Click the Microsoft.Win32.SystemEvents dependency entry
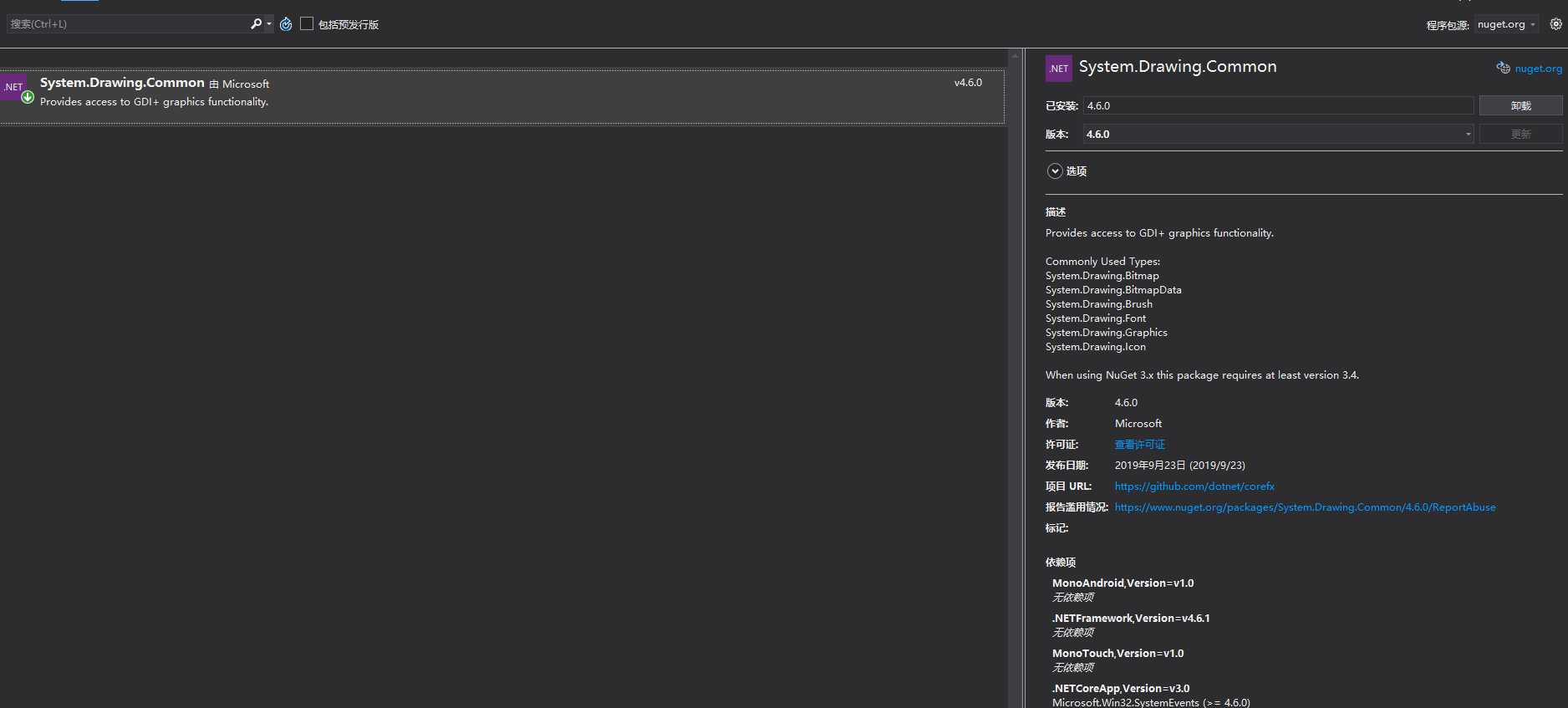This screenshot has width=1568, height=708. point(1151,703)
